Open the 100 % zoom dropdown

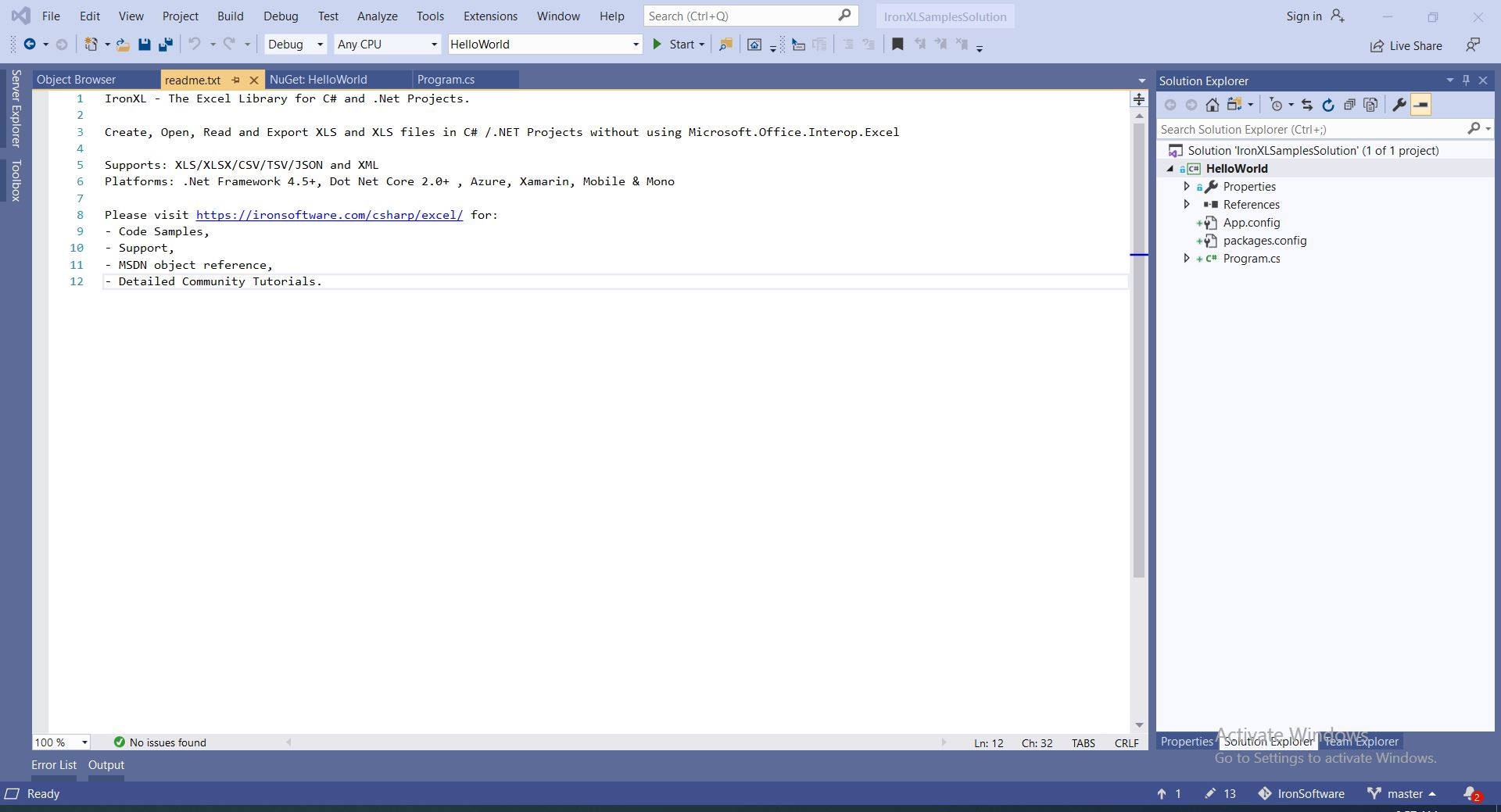point(84,742)
